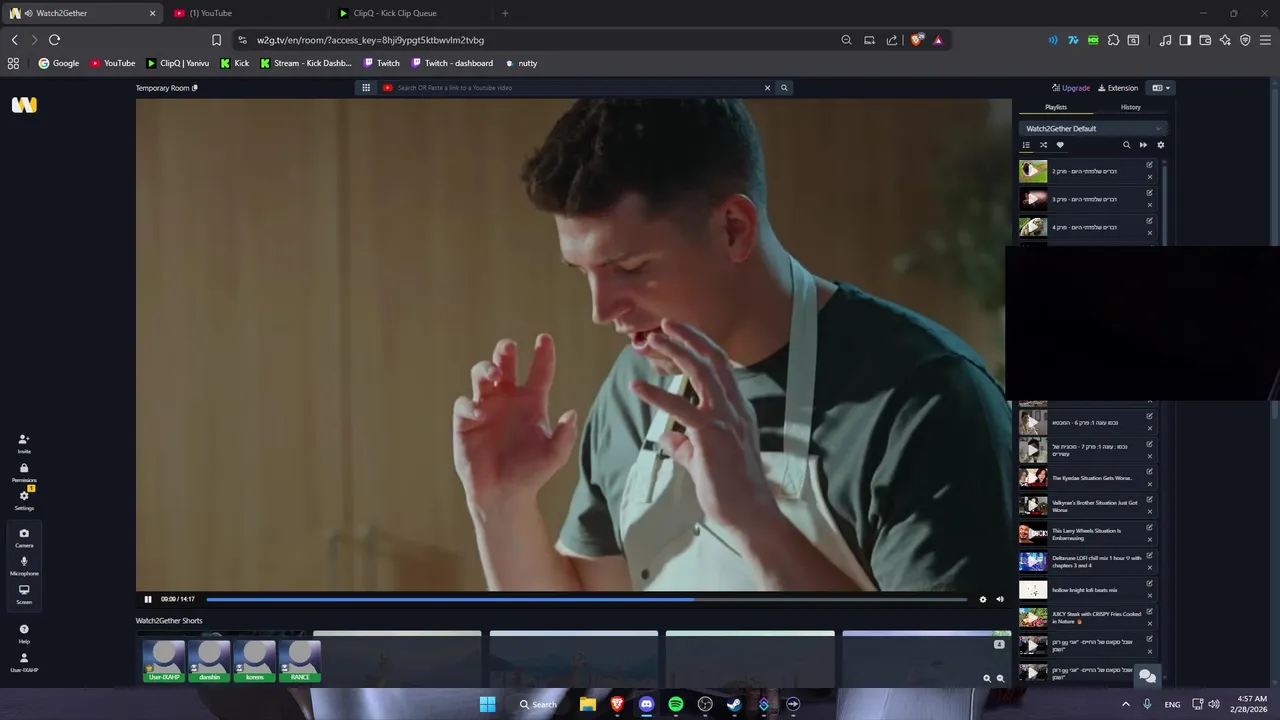Open Help in the sidebar
This screenshot has height=720, width=1280.
tap(24, 634)
